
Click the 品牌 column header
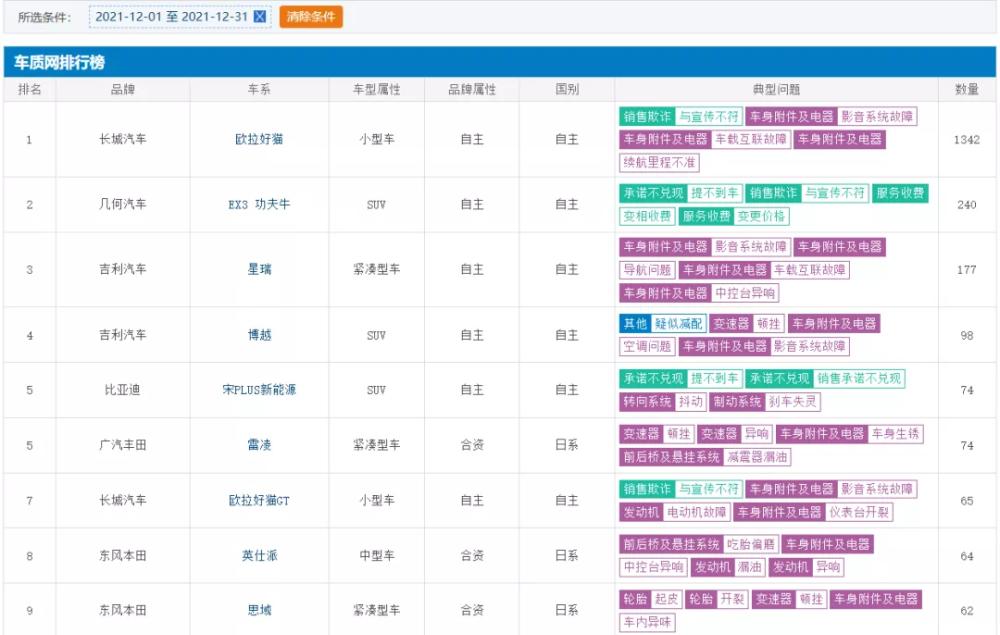tap(122, 89)
